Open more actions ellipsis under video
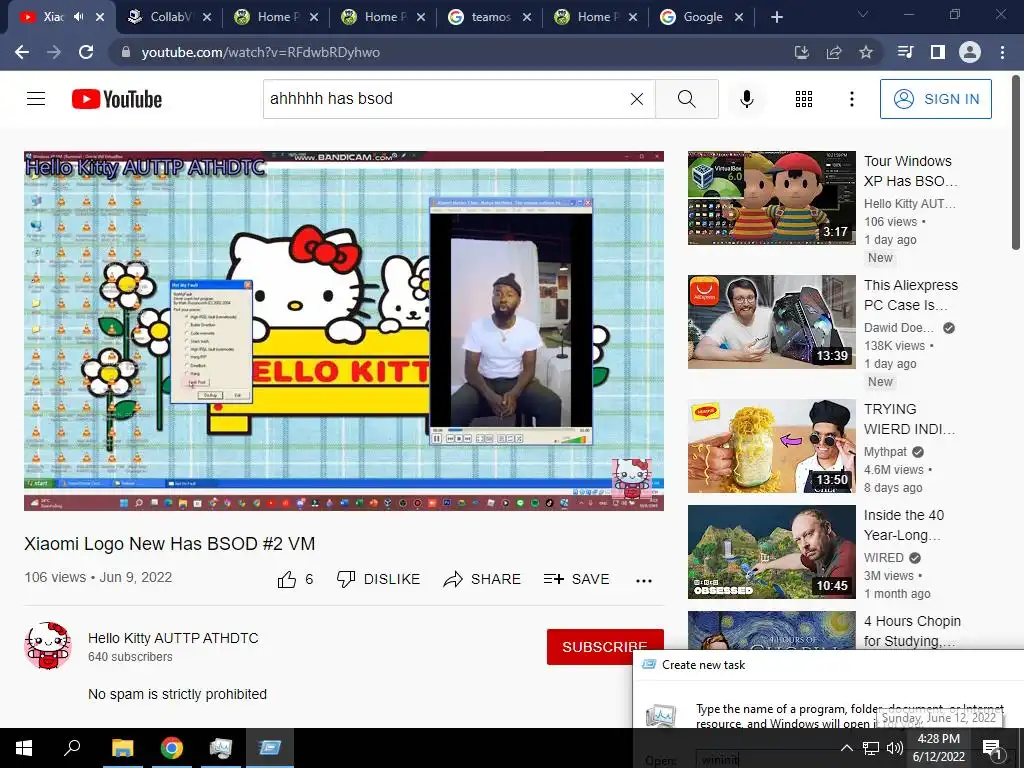 (x=644, y=581)
